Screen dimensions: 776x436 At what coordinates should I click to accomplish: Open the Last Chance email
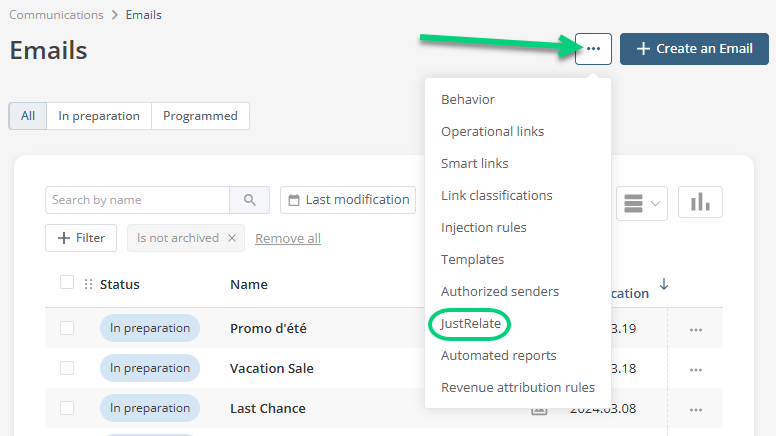point(268,409)
